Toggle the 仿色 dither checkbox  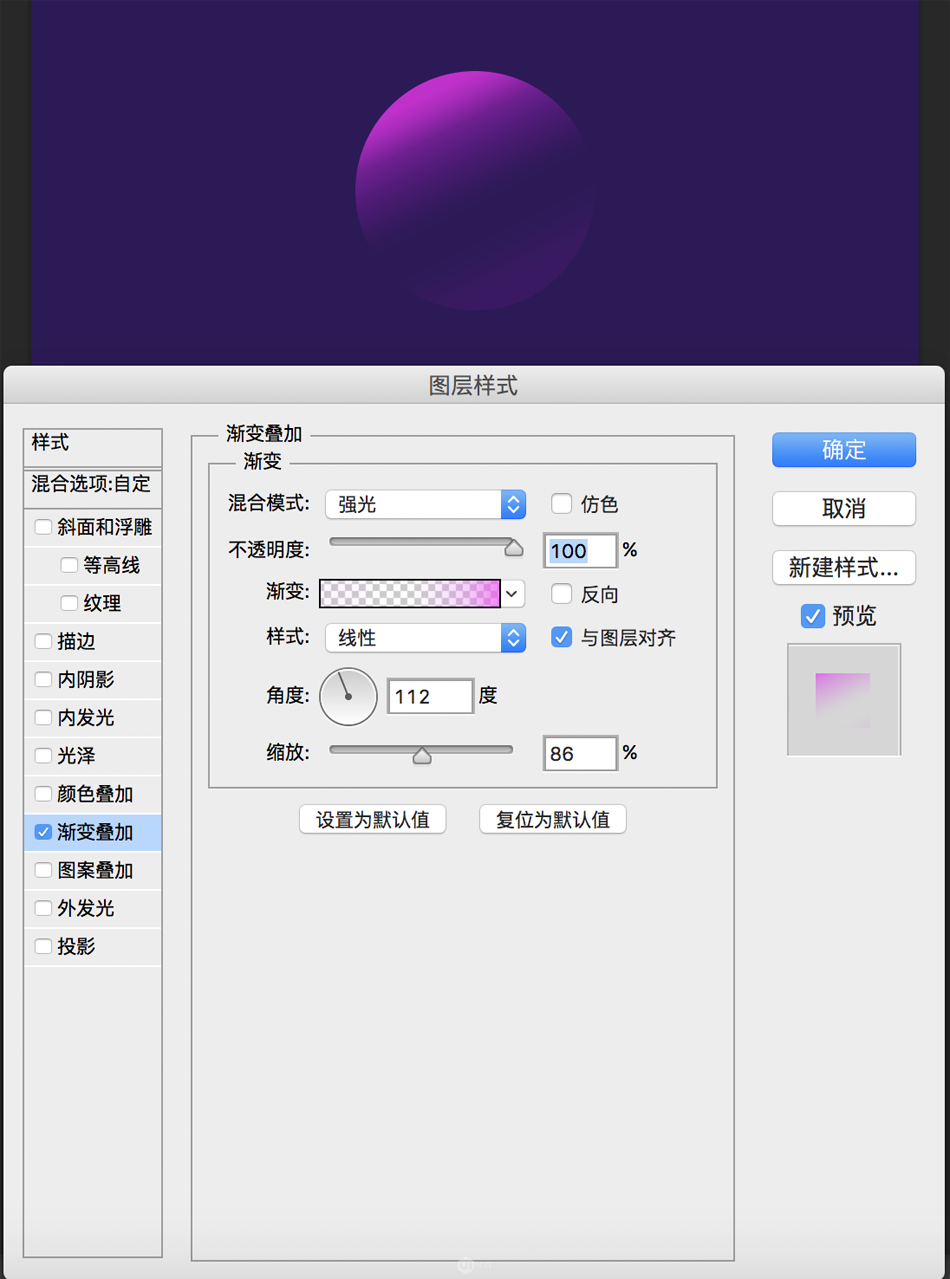(562, 504)
